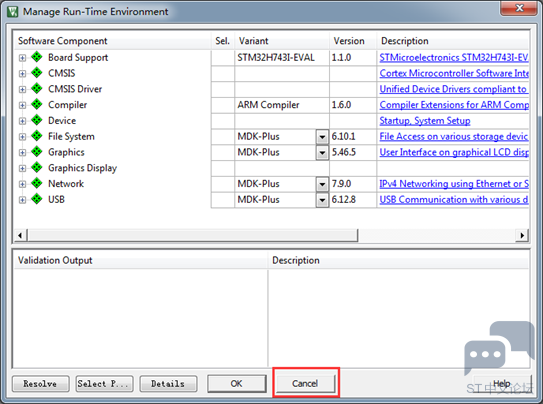
Task: Expand the File System tree node
Action: pos(22,137)
